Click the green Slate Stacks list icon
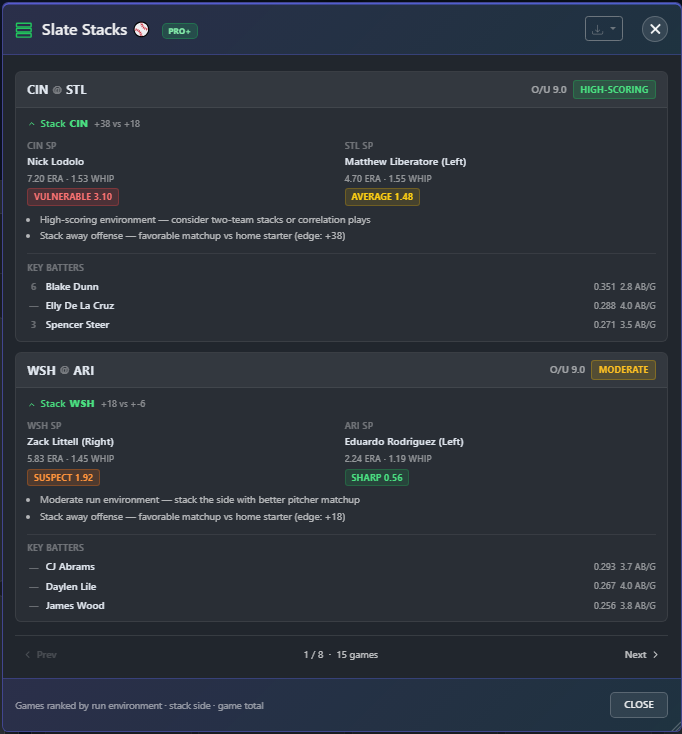 point(24,30)
